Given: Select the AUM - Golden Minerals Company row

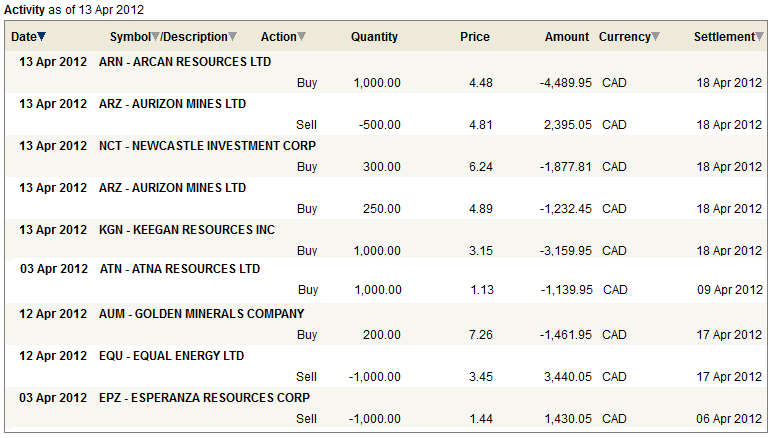Looking at the screenshot, I should tap(202, 314).
